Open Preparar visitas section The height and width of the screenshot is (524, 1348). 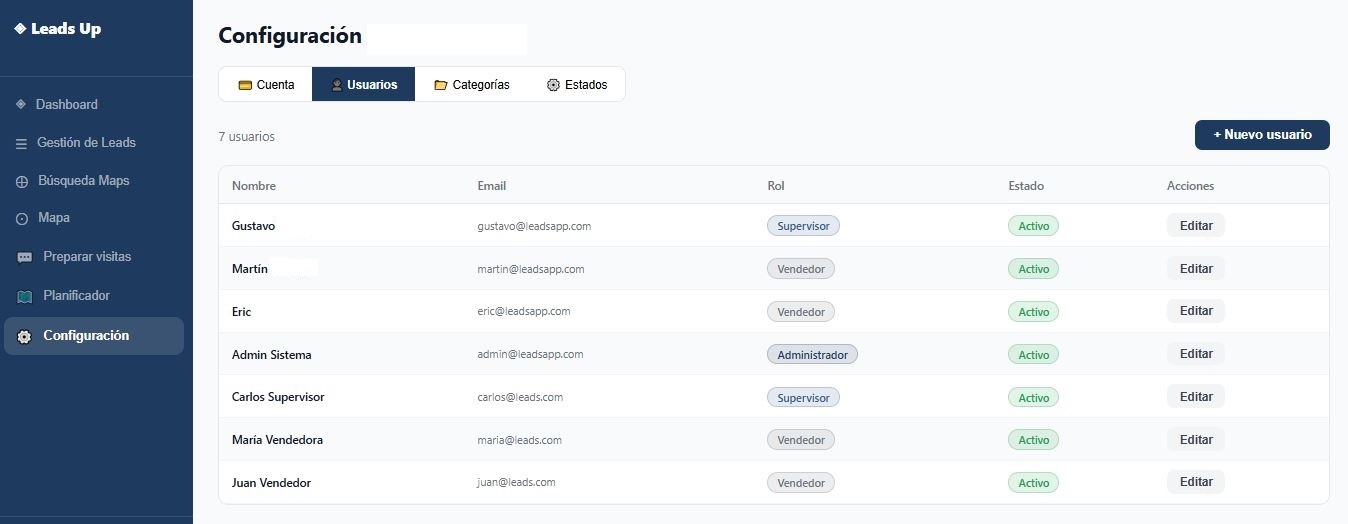pos(92,257)
